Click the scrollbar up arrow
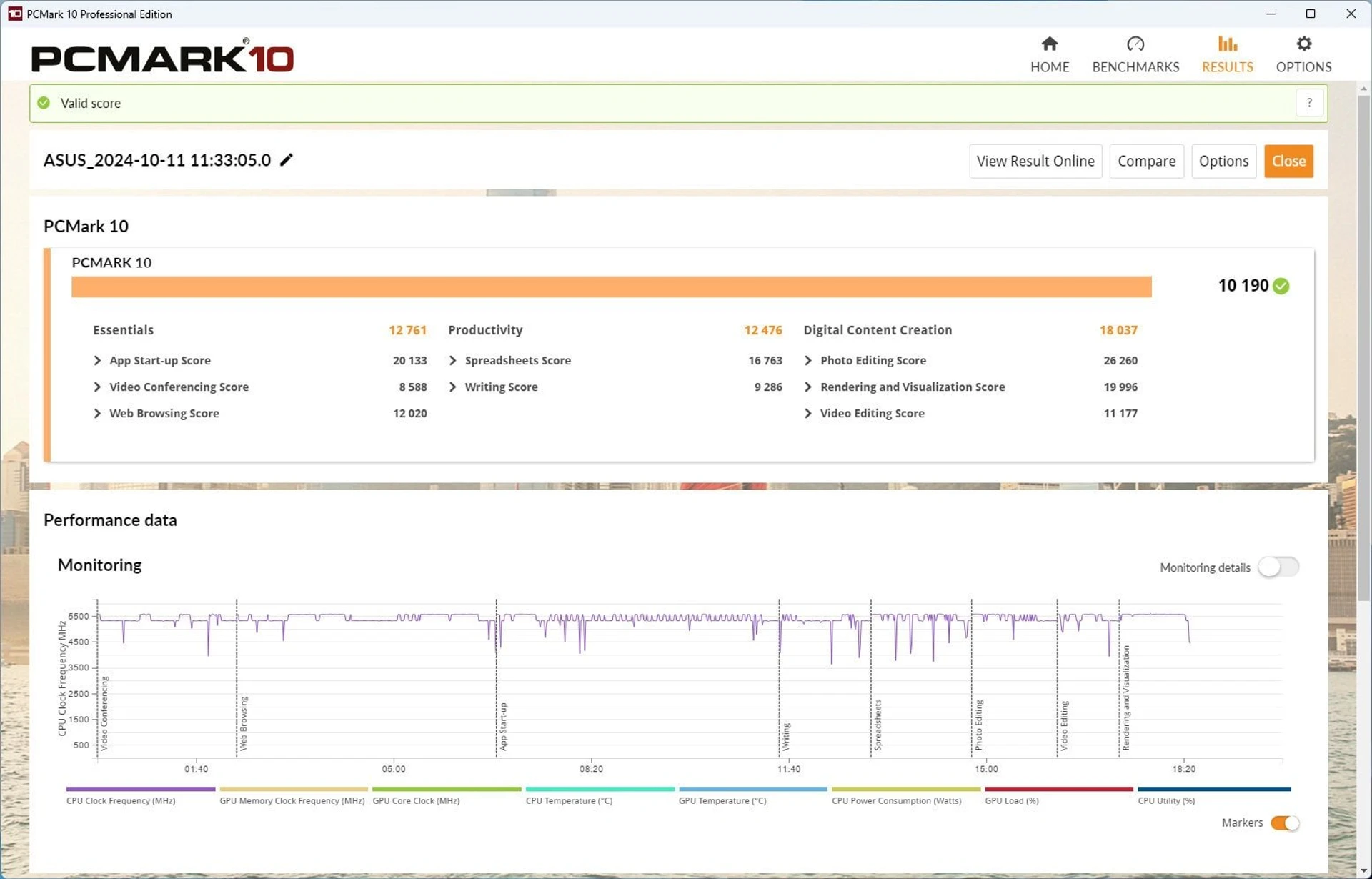 click(1363, 89)
